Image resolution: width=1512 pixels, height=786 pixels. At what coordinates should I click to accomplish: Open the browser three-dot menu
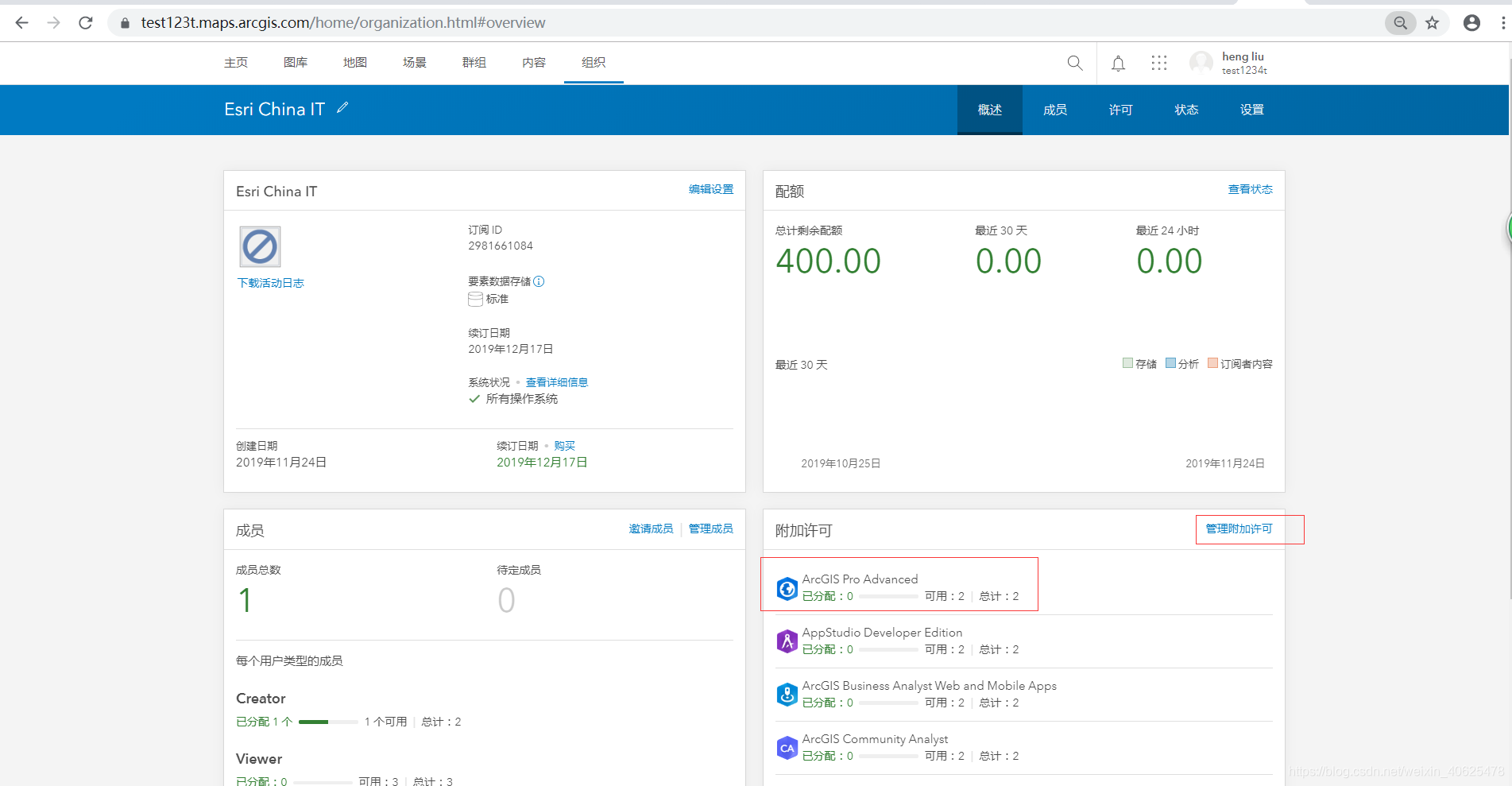click(x=1503, y=23)
